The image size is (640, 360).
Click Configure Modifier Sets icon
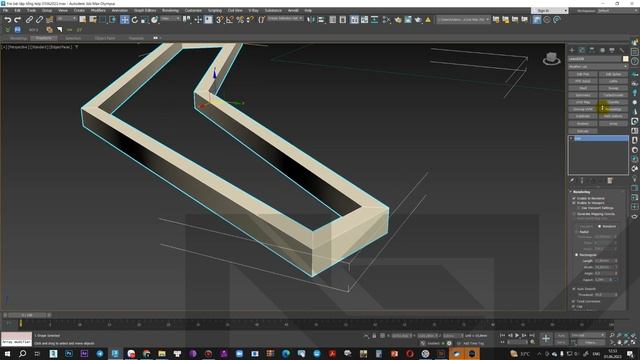tap(610, 180)
